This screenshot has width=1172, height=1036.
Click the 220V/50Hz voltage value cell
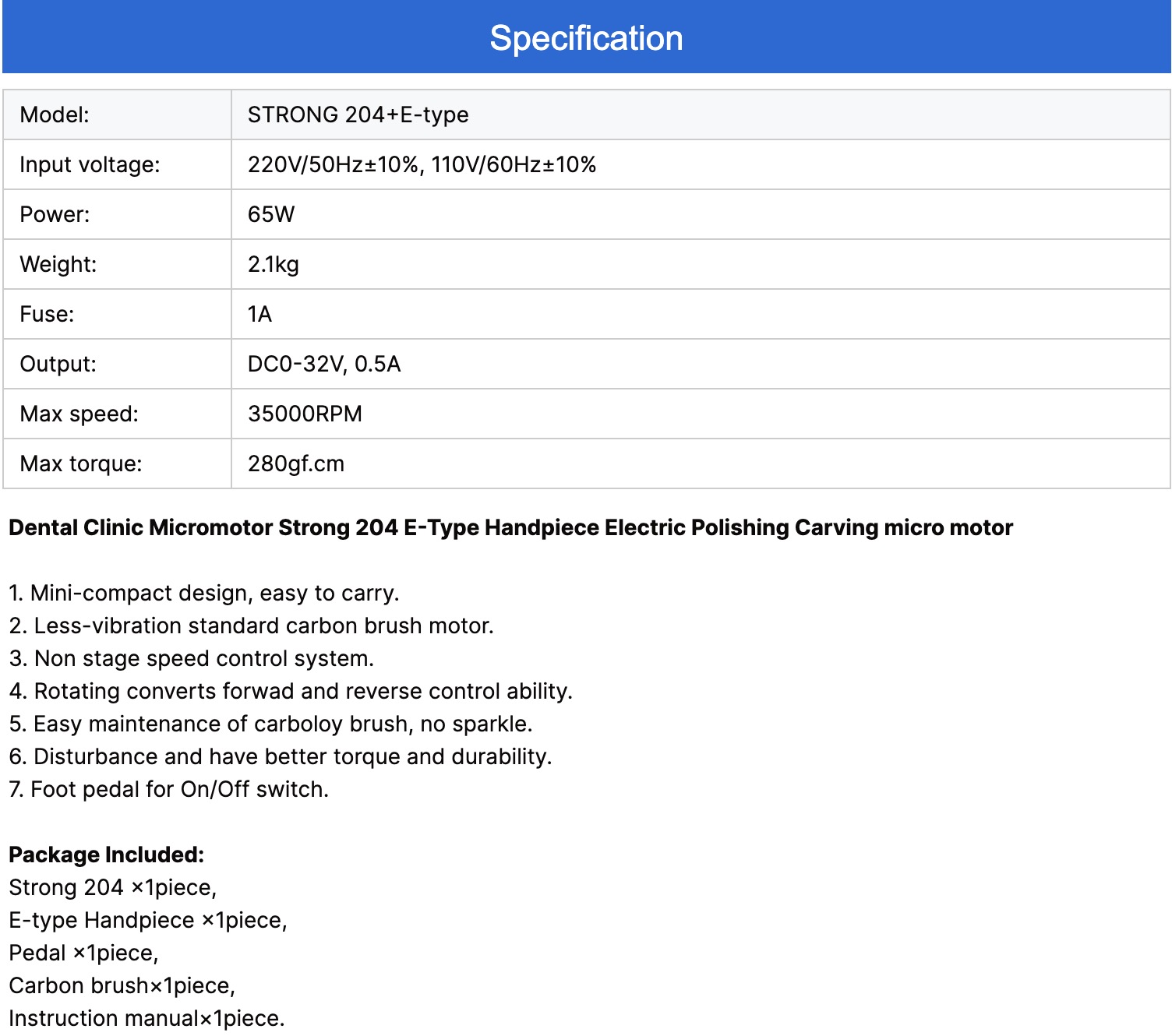pyautogui.click(x=422, y=164)
